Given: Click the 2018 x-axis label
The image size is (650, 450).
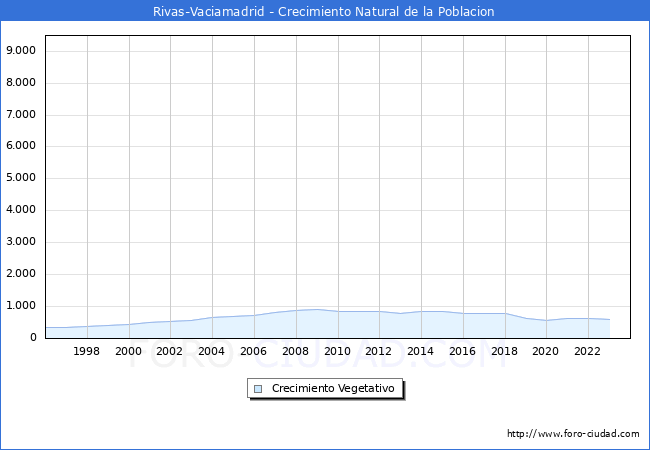Looking at the screenshot, I should coord(504,351).
